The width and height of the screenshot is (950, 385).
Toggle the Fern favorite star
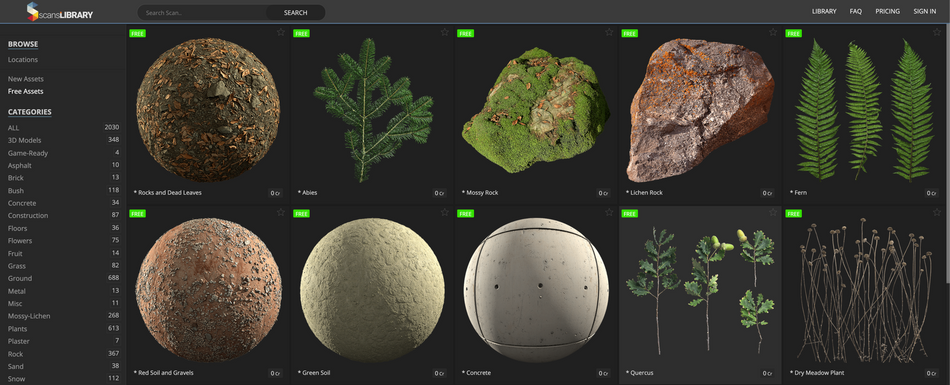coord(937,32)
